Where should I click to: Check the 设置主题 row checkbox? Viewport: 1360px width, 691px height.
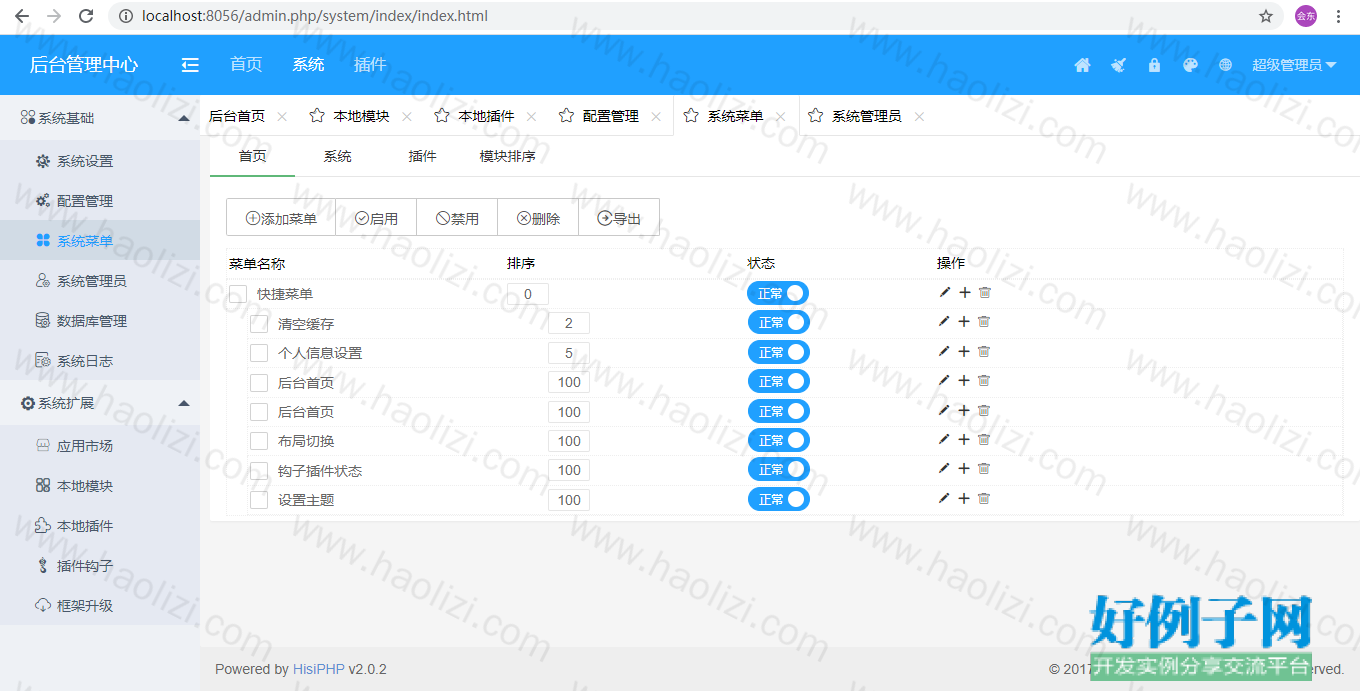coord(259,500)
